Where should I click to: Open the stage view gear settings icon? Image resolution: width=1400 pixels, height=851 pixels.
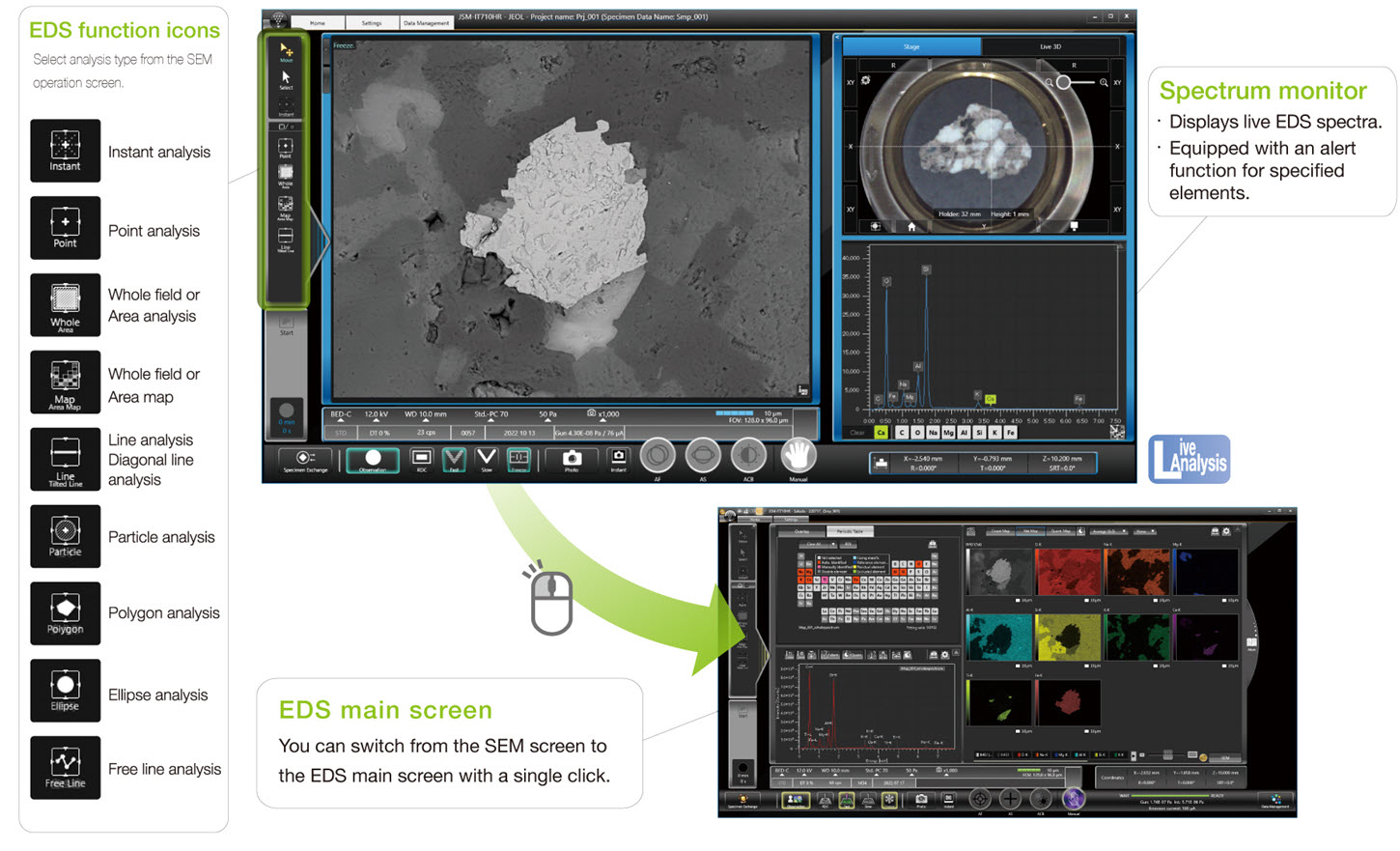click(x=866, y=81)
